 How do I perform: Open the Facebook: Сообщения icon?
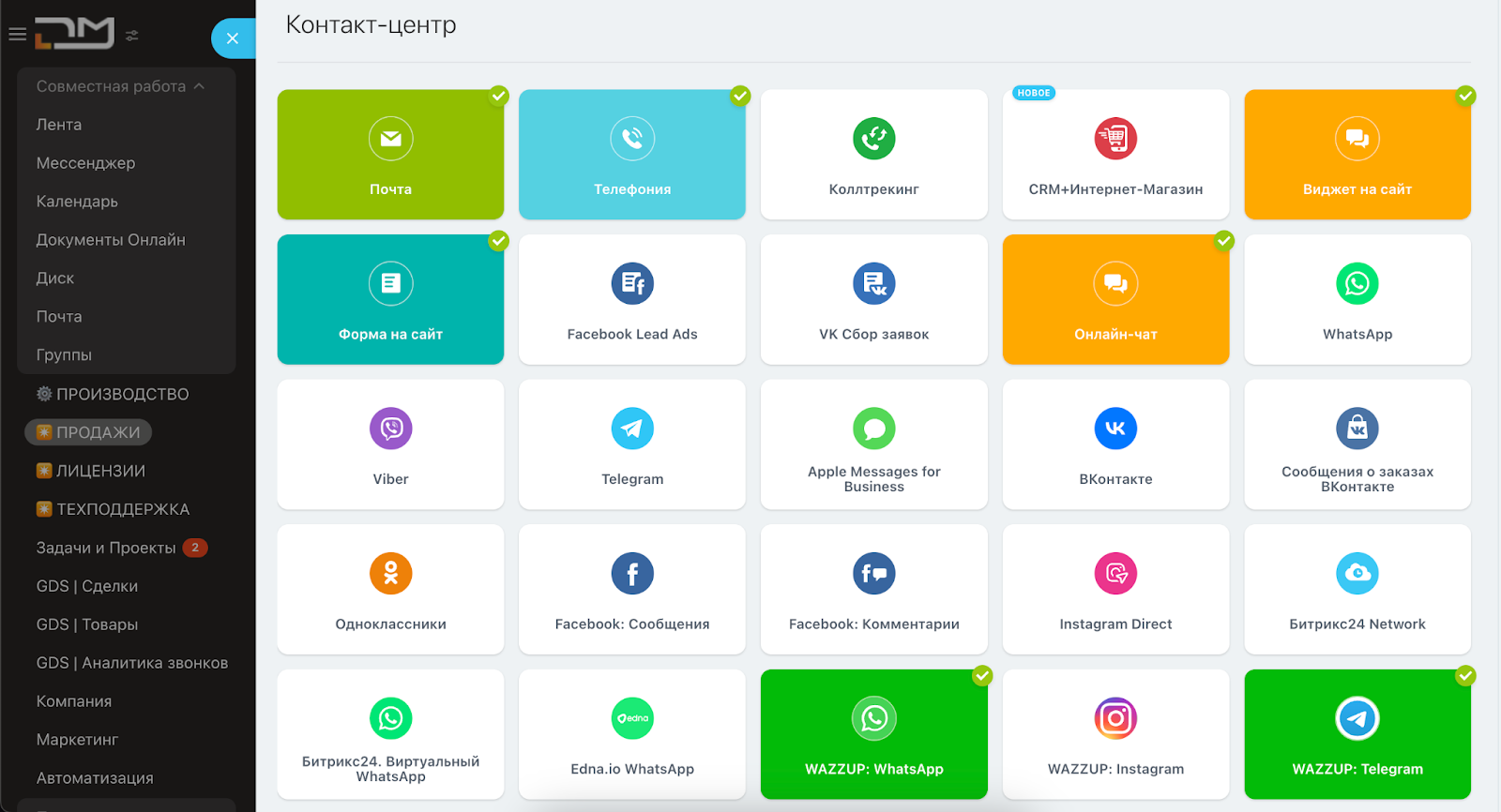pos(632,573)
